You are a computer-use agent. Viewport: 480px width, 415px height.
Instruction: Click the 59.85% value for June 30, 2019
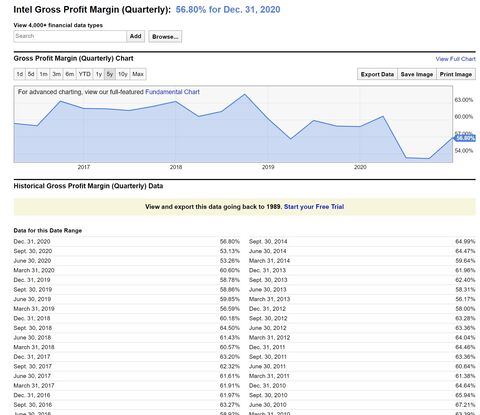point(230,299)
